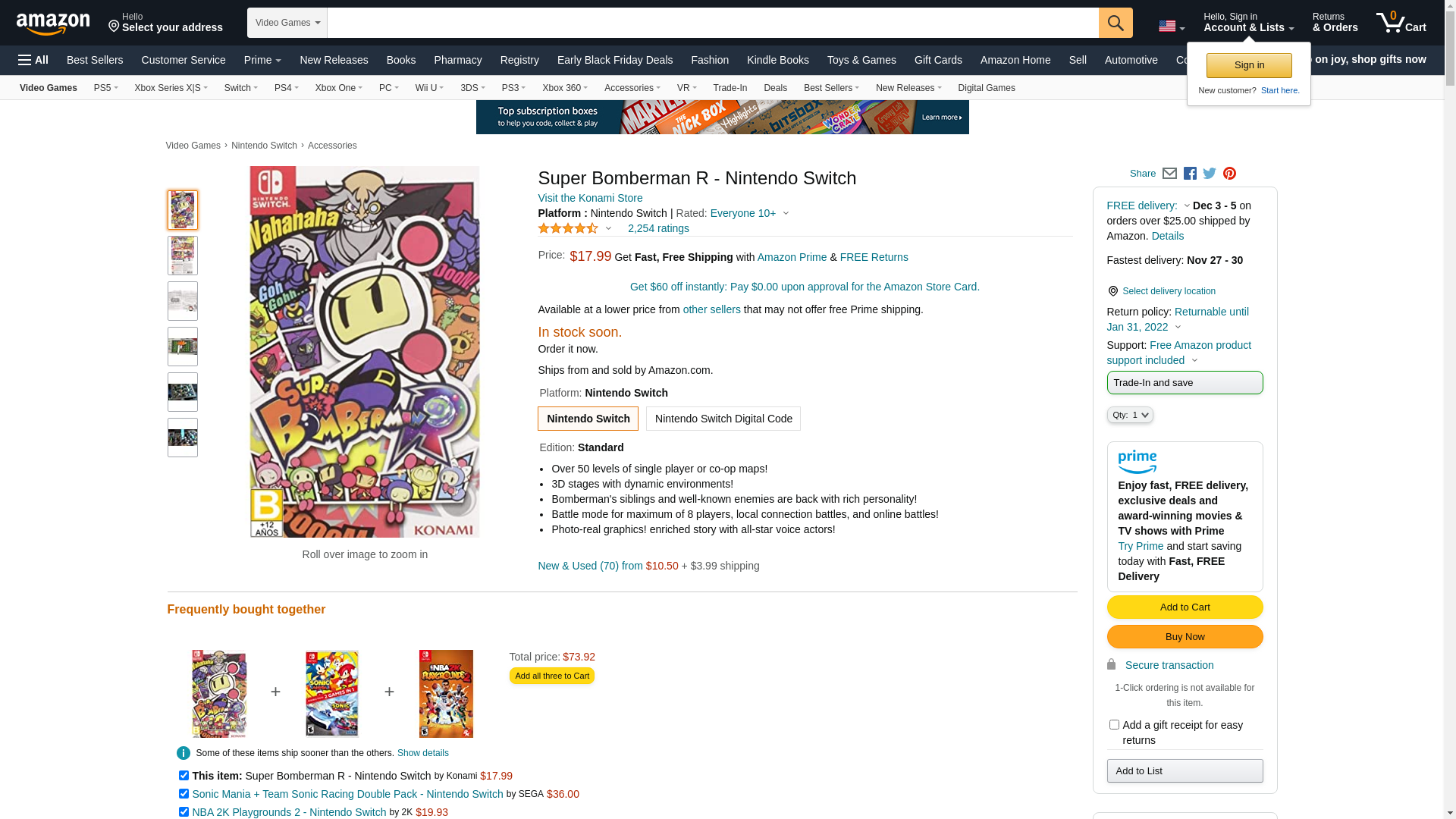The image size is (1456, 819).
Task: Click the Add to Cart button
Action: [x=1185, y=607]
